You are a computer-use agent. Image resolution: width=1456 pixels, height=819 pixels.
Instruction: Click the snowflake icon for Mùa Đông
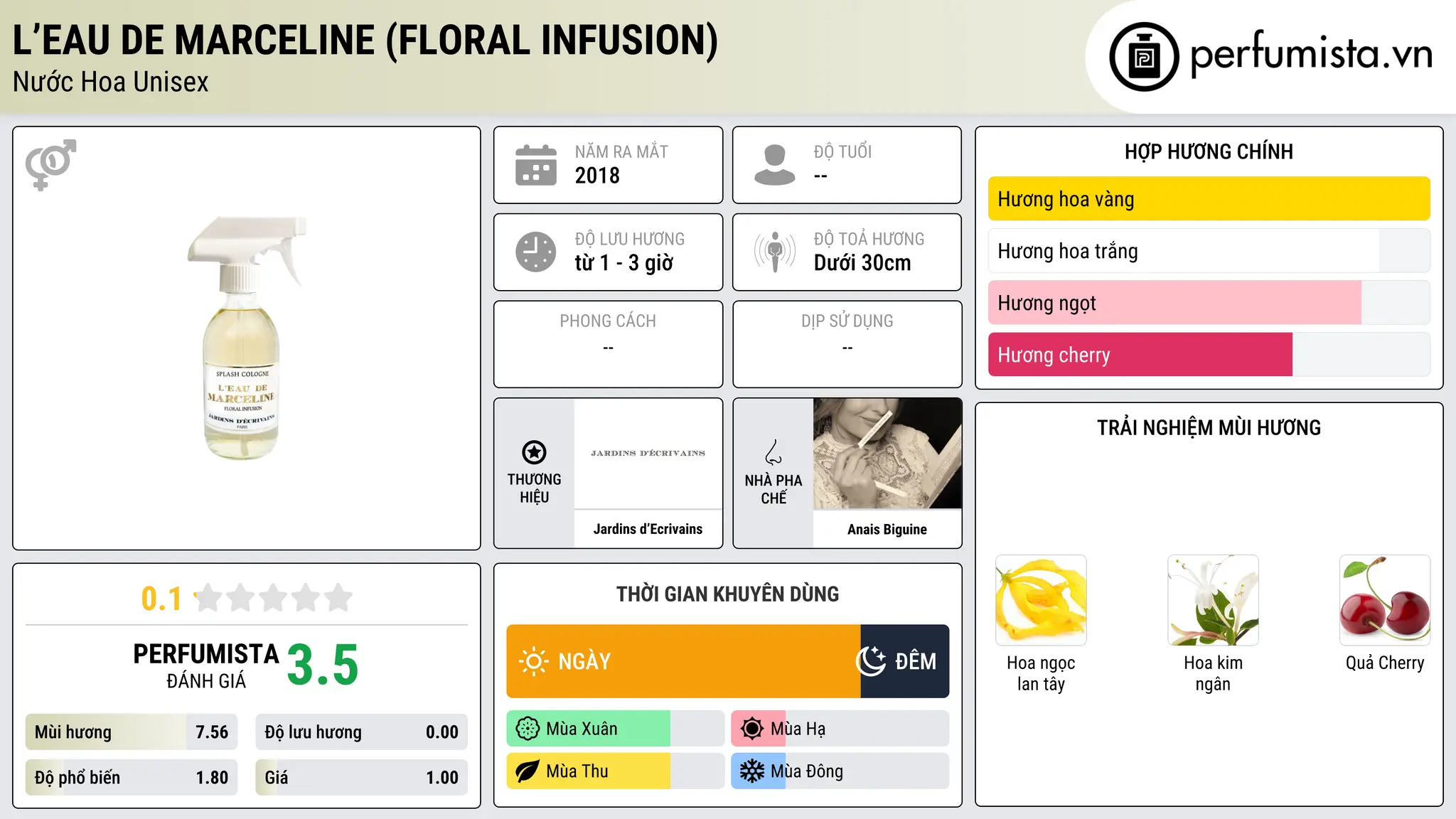coord(752,771)
